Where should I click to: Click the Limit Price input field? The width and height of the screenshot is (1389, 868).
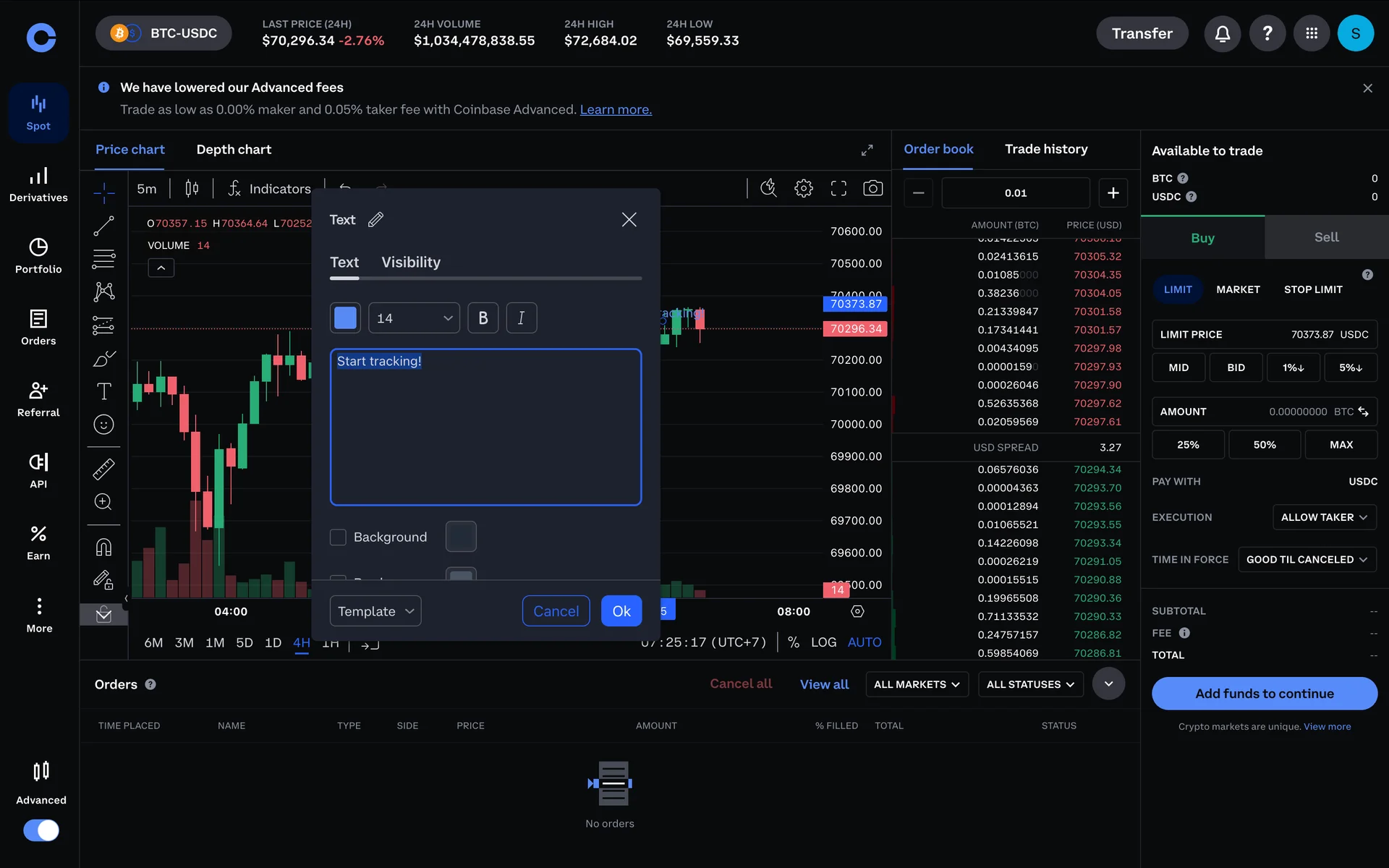click(1264, 335)
